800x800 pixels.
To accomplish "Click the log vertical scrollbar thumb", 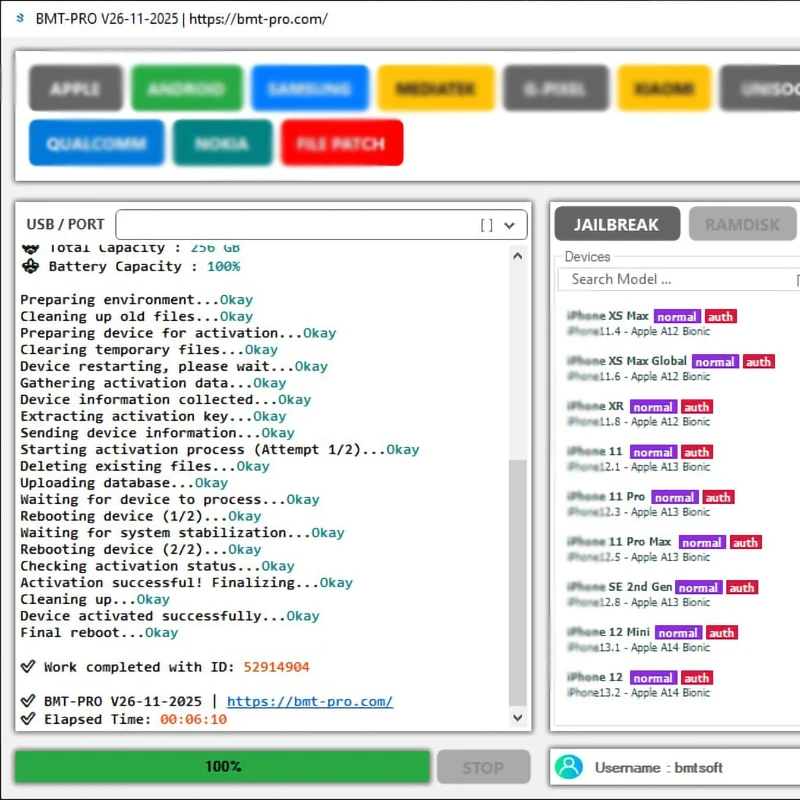I will pos(517,582).
